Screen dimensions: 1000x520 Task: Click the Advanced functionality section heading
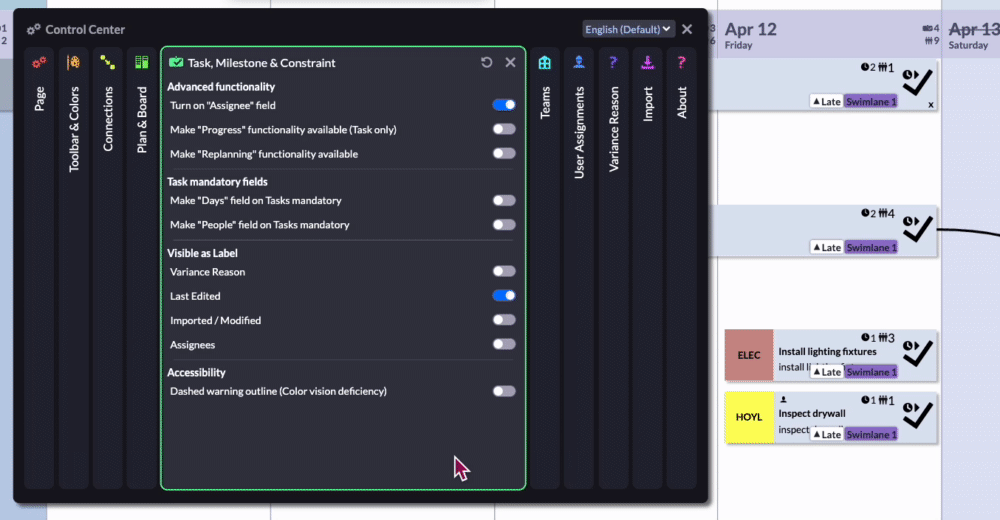221,87
